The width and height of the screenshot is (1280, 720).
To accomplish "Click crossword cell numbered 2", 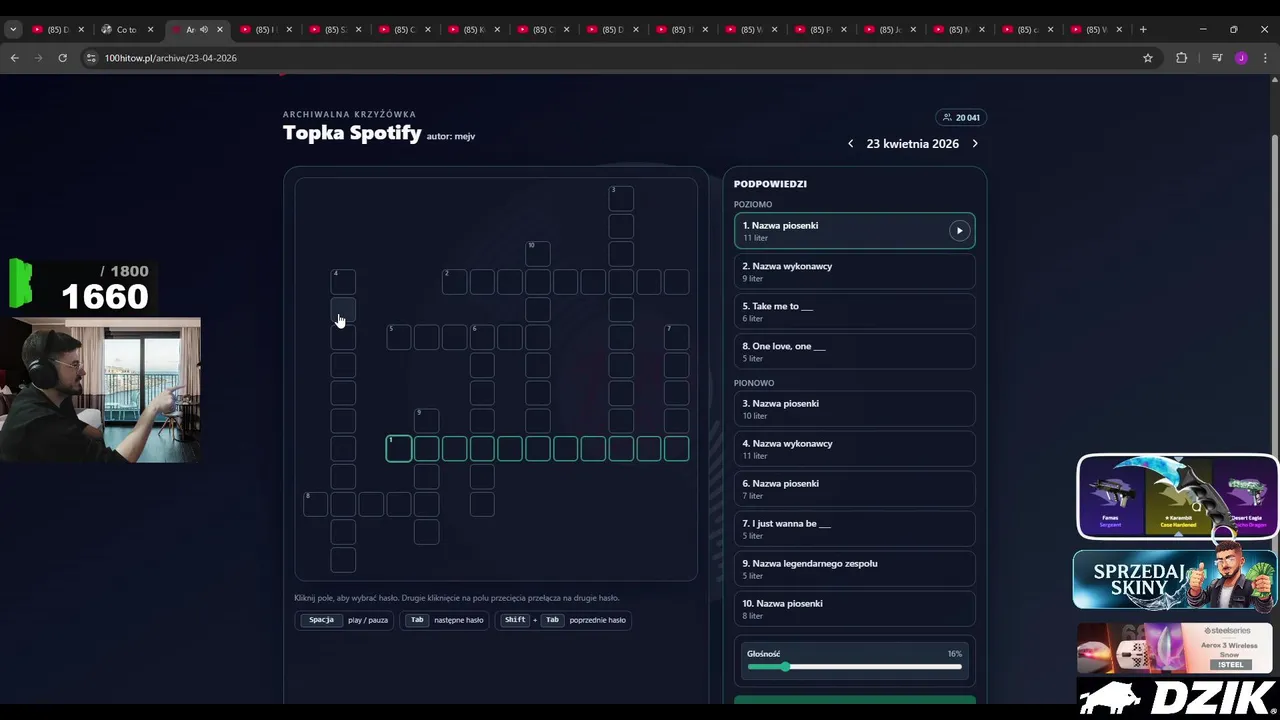I will 454,281.
